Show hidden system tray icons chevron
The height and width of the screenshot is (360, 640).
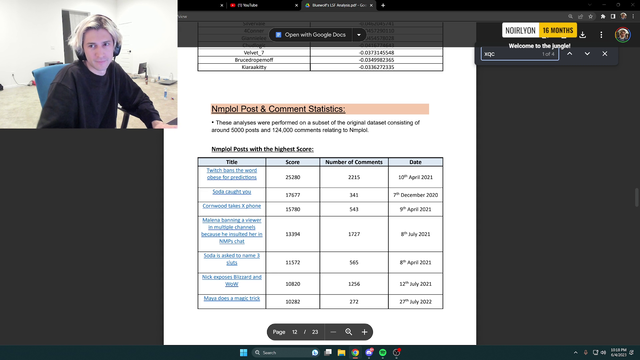(x=576, y=352)
